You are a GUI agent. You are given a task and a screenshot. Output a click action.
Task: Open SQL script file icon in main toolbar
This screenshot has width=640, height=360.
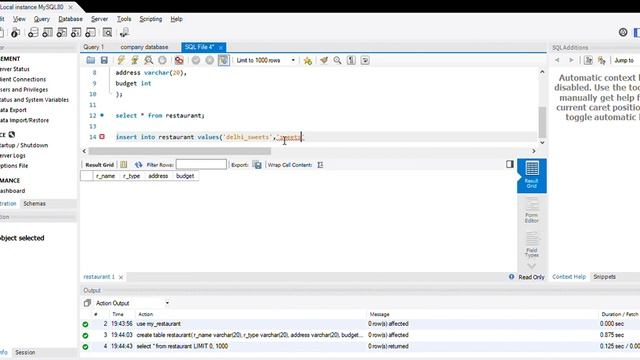(x=15, y=33)
